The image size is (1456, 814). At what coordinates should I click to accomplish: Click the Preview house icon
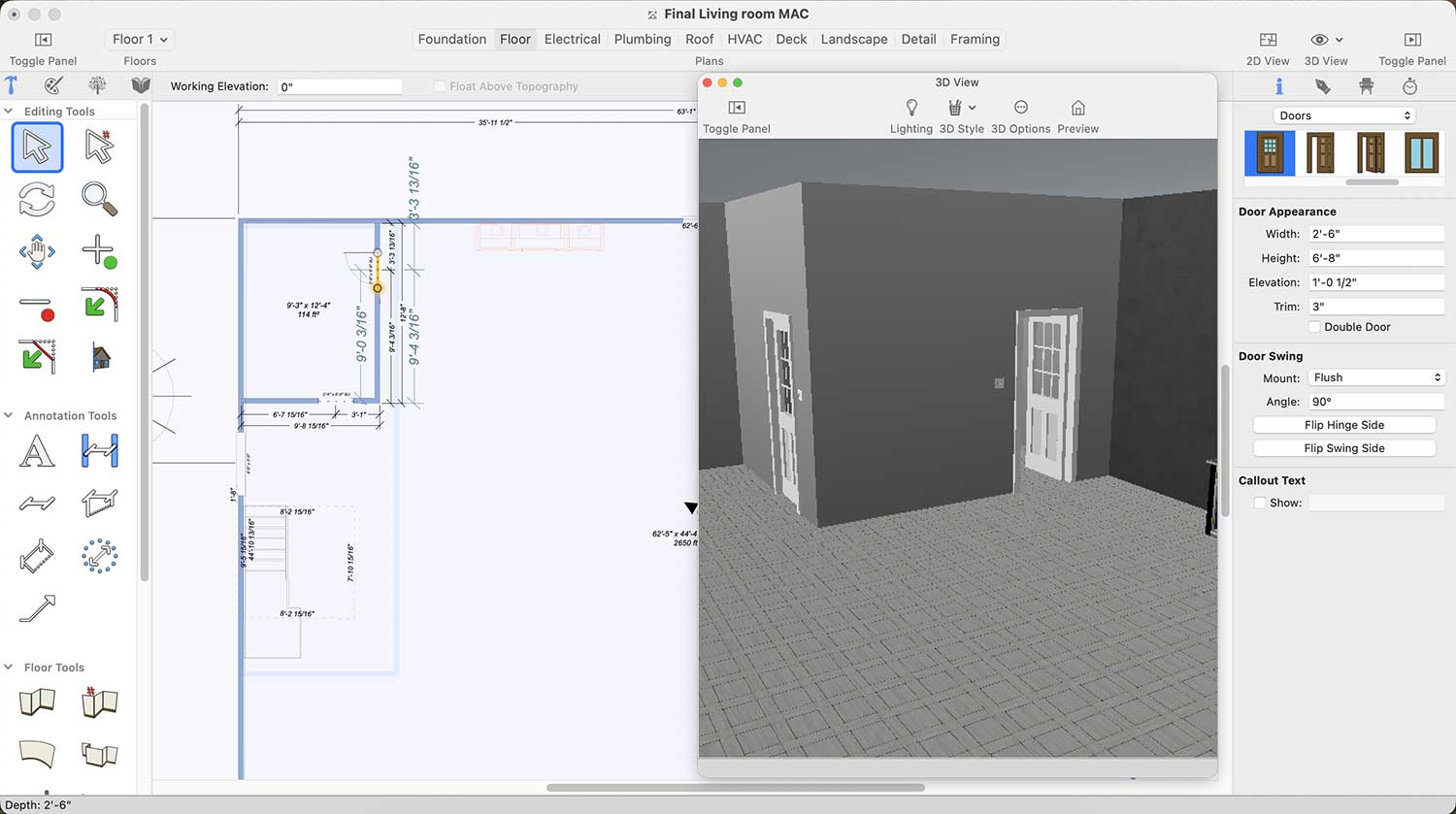click(x=1077, y=108)
